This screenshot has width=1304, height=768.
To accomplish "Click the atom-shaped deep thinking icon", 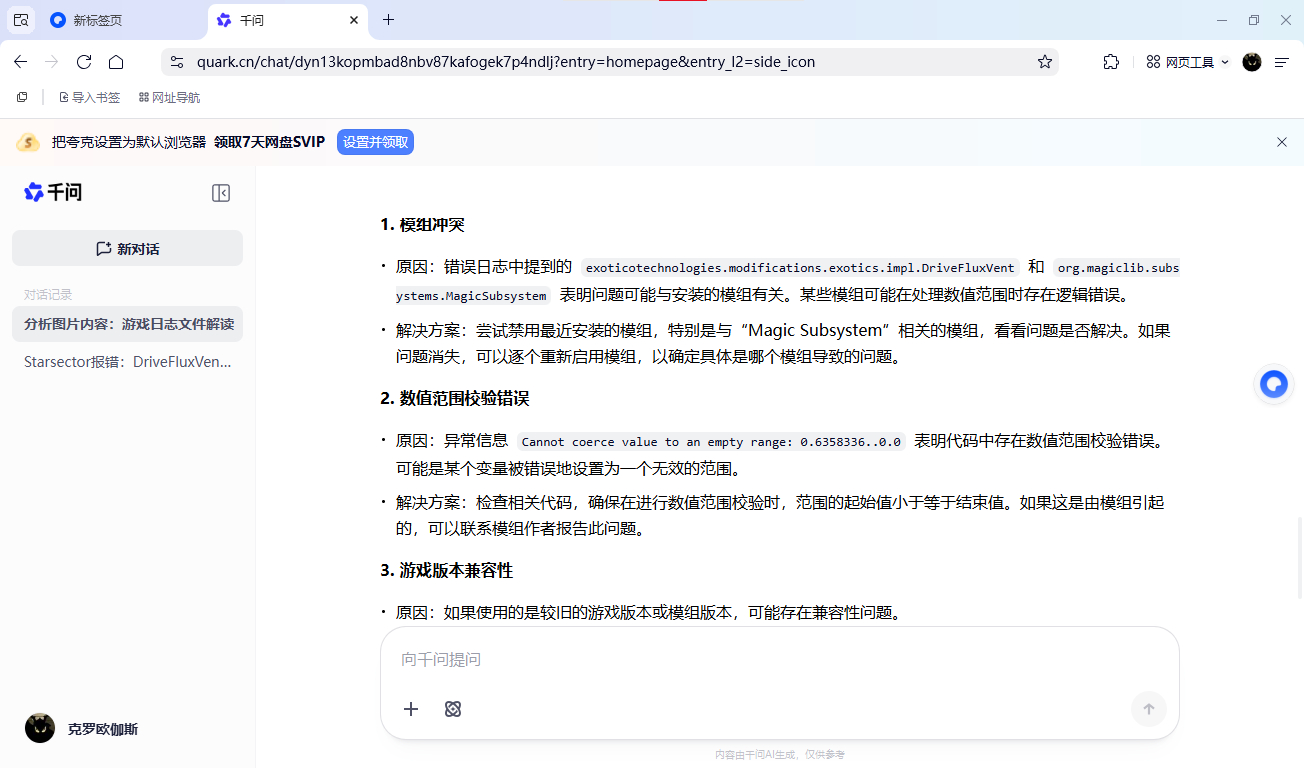I will (453, 709).
